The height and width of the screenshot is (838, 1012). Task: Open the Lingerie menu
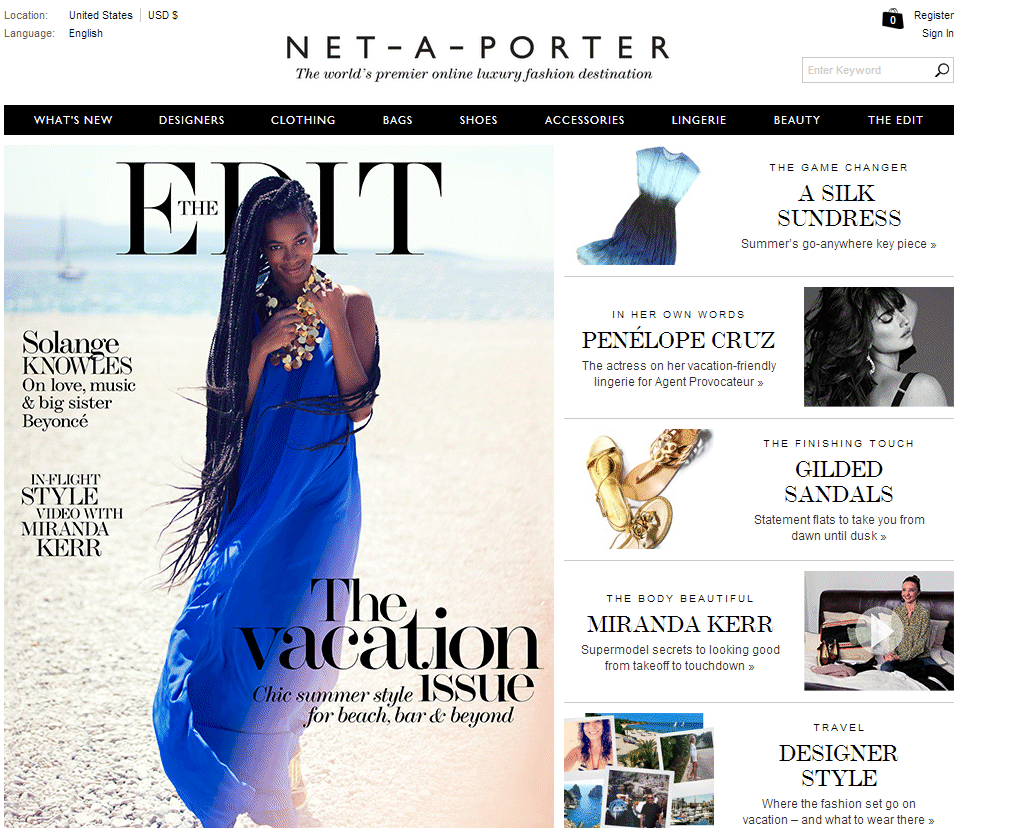pyautogui.click(x=699, y=120)
